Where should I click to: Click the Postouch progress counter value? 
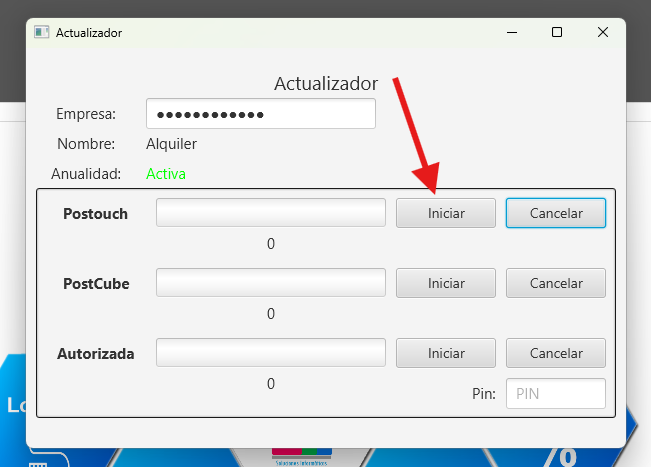(270, 244)
